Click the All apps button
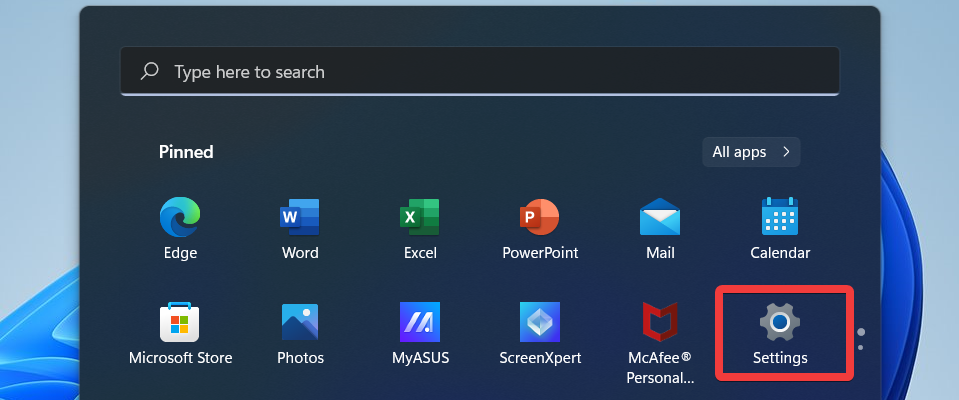The image size is (959, 400). [751, 152]
